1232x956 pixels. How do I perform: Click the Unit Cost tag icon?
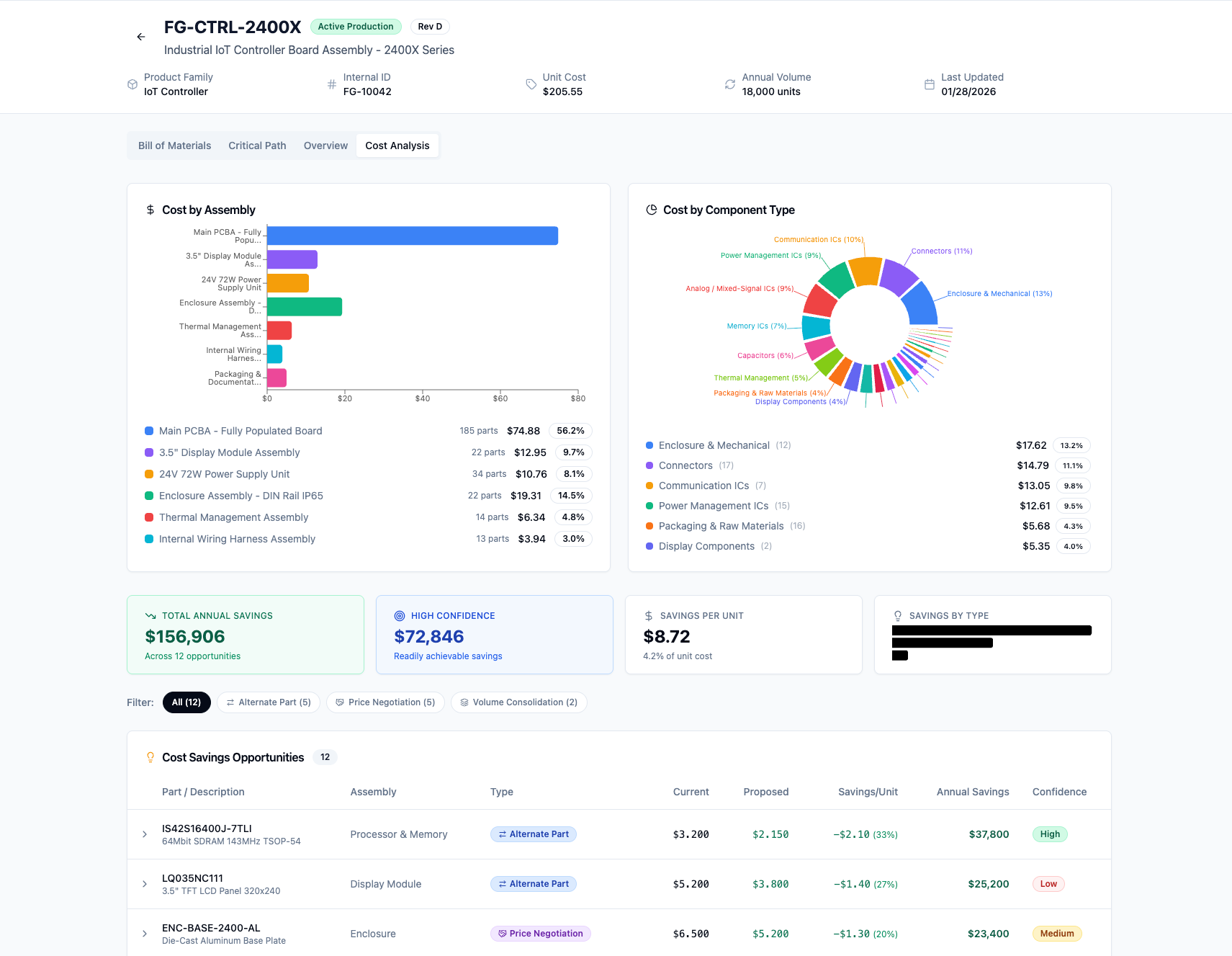531,84
